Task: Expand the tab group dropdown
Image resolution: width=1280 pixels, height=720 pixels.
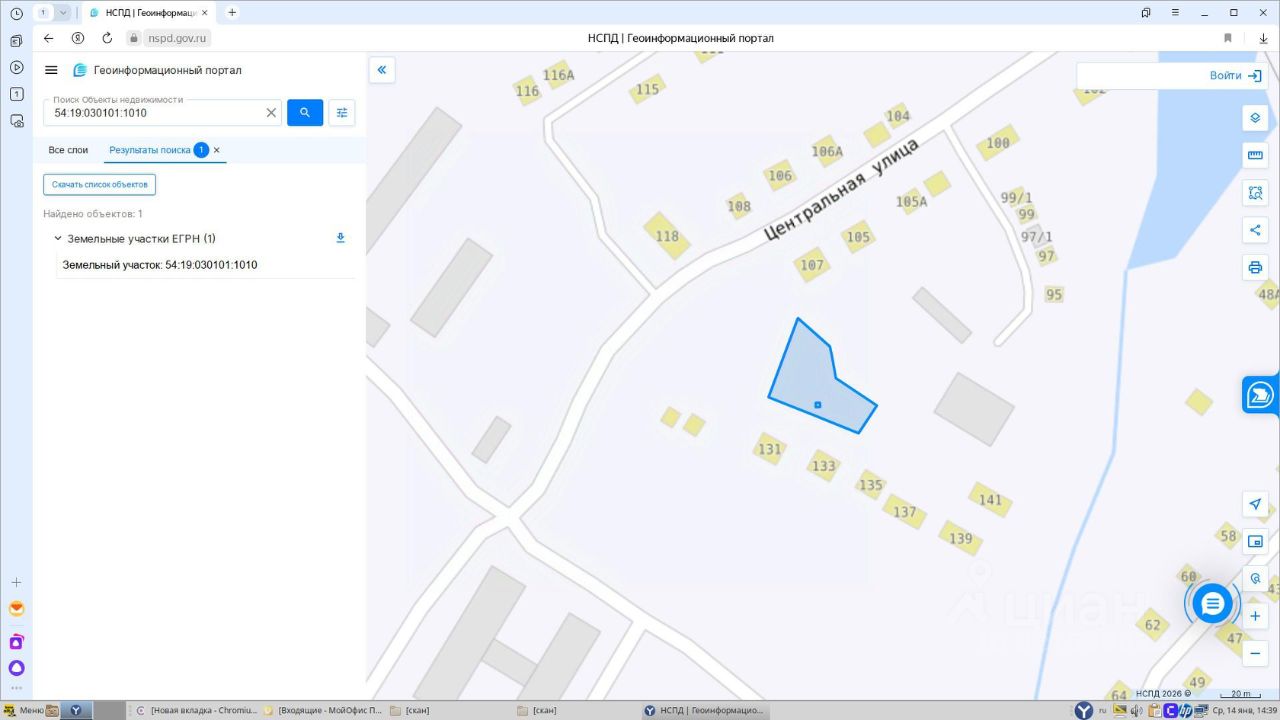Action: tap(63, 12)
